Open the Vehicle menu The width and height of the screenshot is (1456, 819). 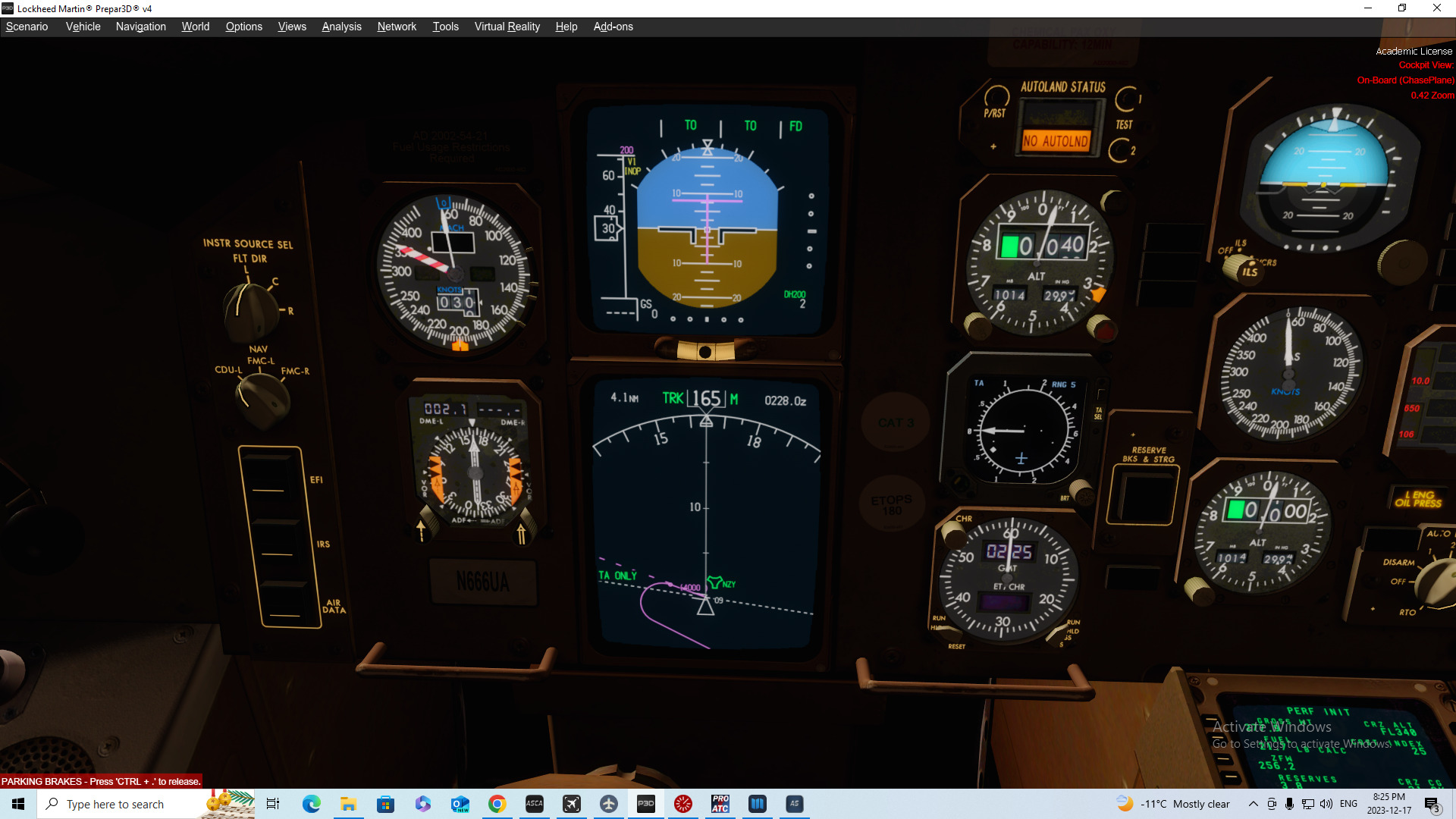click(82, 27)
